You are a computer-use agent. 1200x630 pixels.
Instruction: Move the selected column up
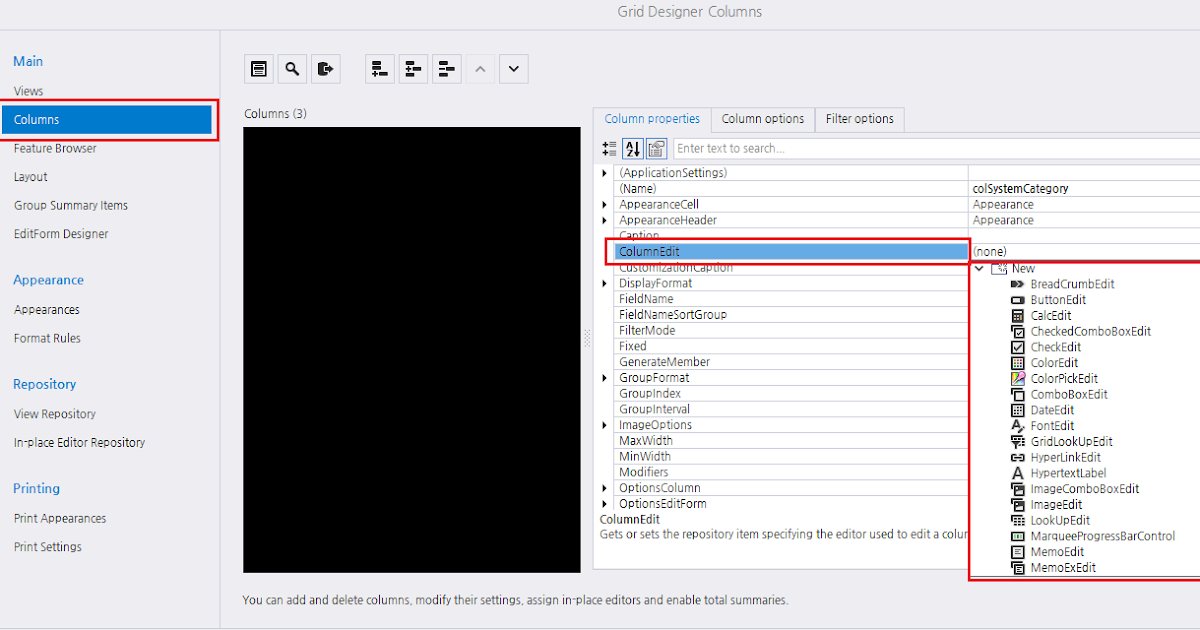click(x=479, y=68)
